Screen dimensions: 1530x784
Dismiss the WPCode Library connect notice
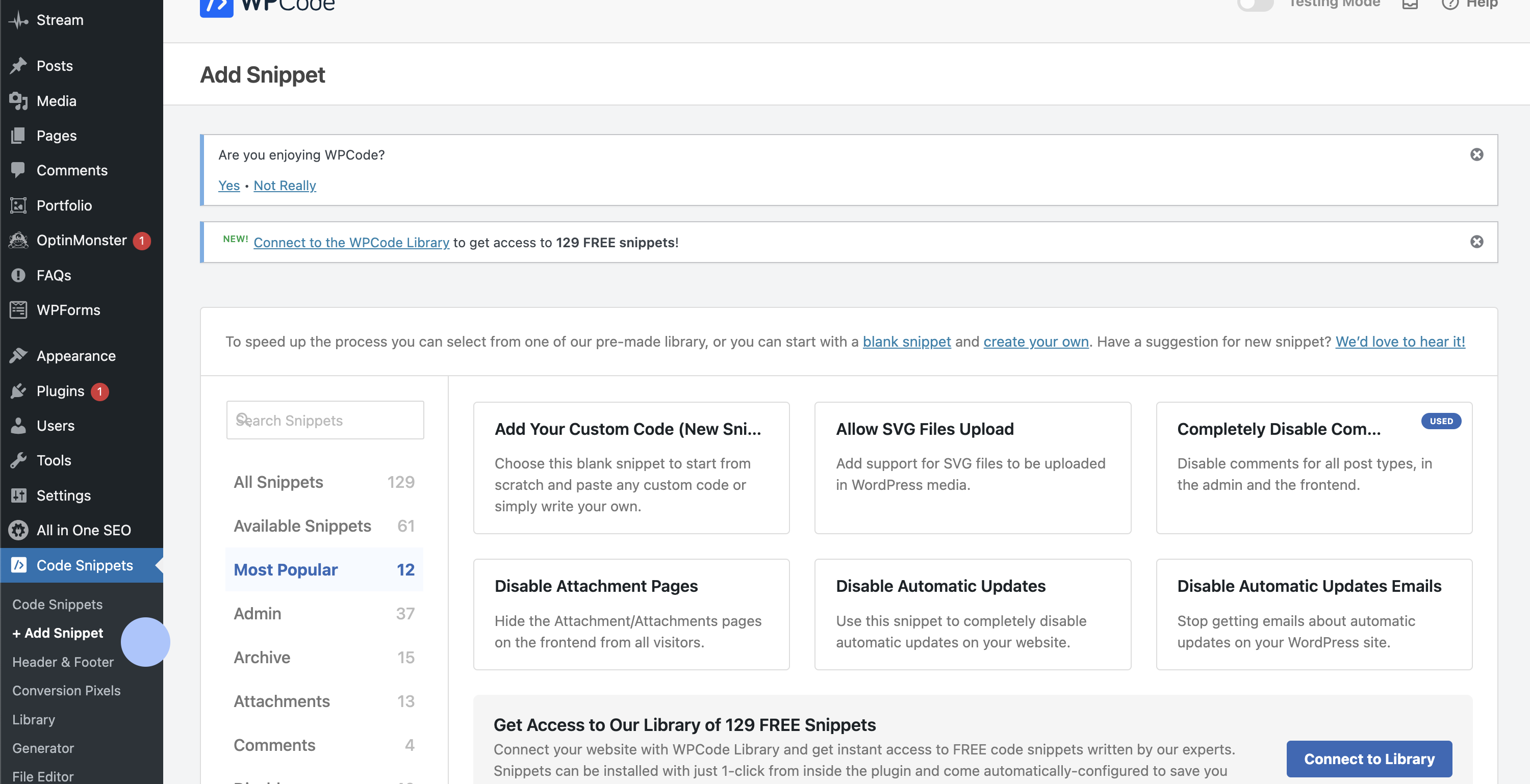(1476, 242)
